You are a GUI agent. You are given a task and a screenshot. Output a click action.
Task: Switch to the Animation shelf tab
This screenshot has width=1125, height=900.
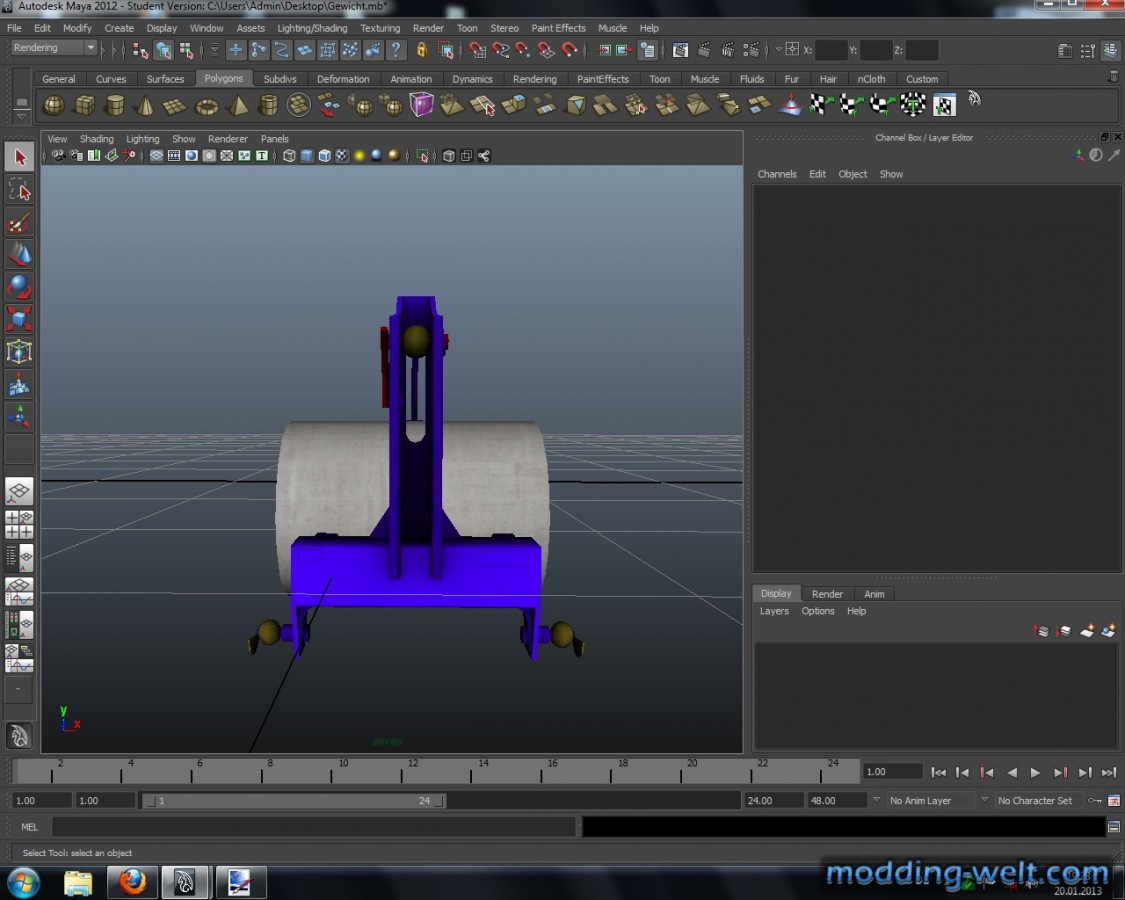410,79
